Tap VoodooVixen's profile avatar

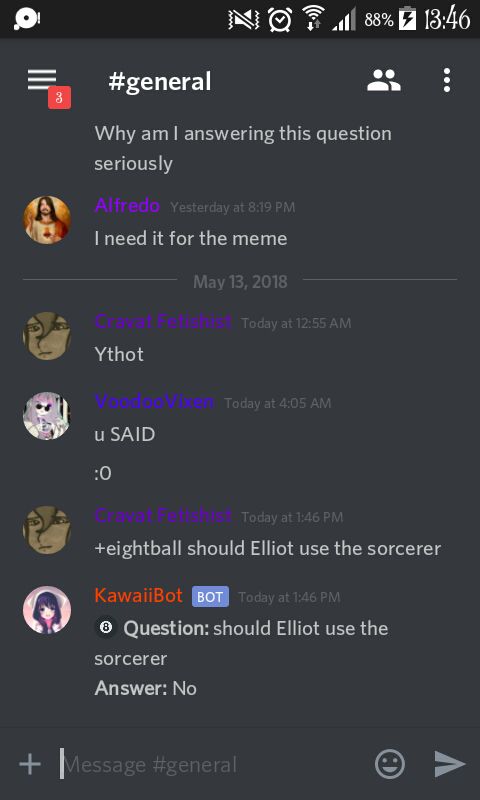pyautogui.click(x=47, y=416)
